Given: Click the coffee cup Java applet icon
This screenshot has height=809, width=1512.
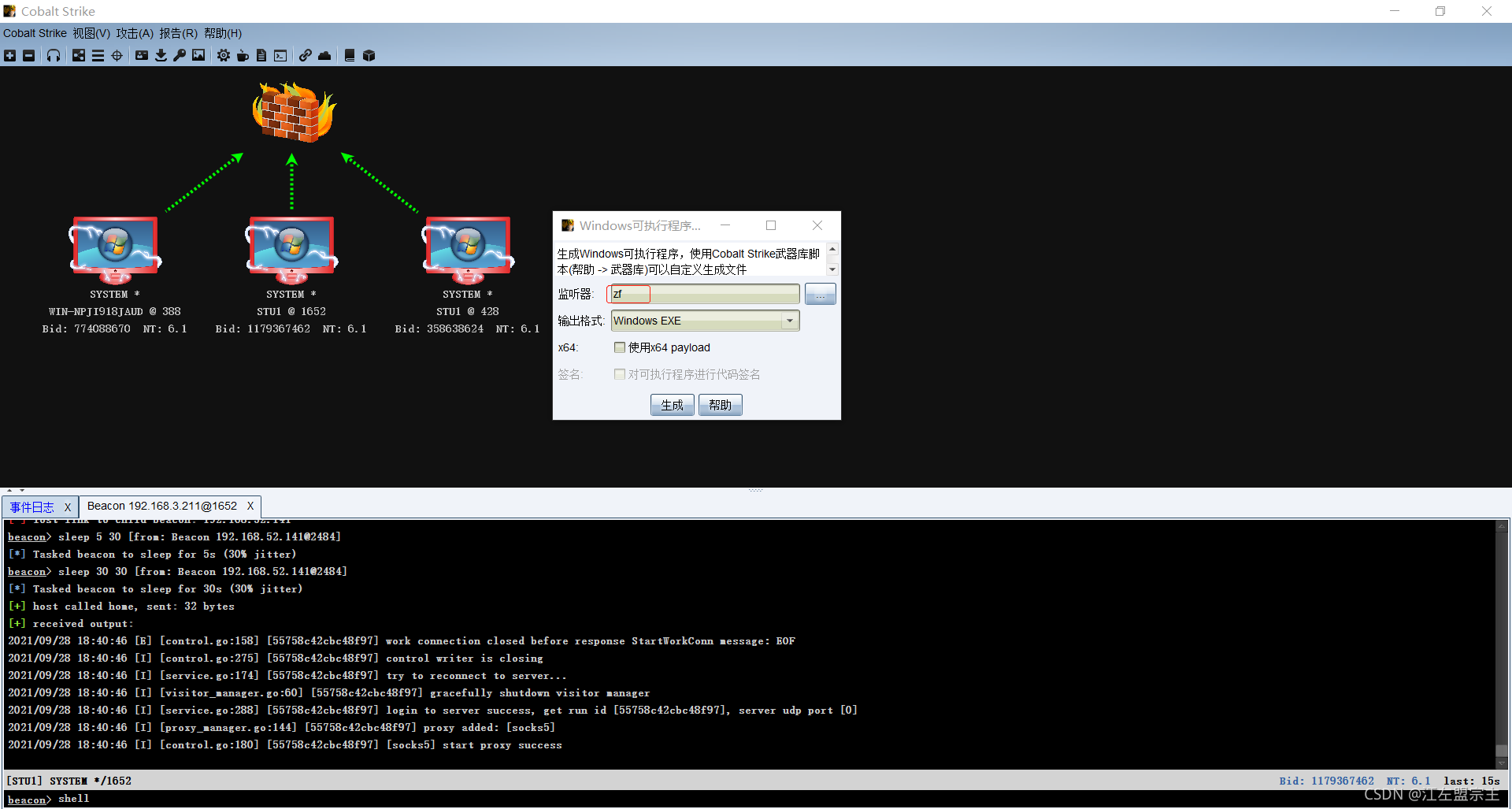Looking at the screenshot, I should pos(243,55).
